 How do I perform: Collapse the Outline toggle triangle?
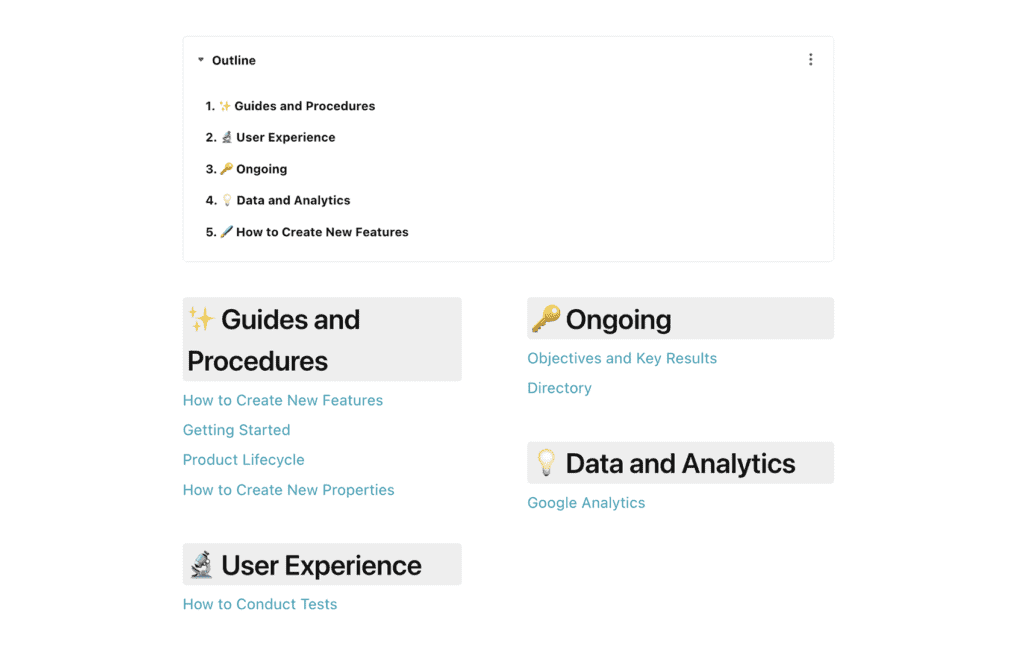201,60
